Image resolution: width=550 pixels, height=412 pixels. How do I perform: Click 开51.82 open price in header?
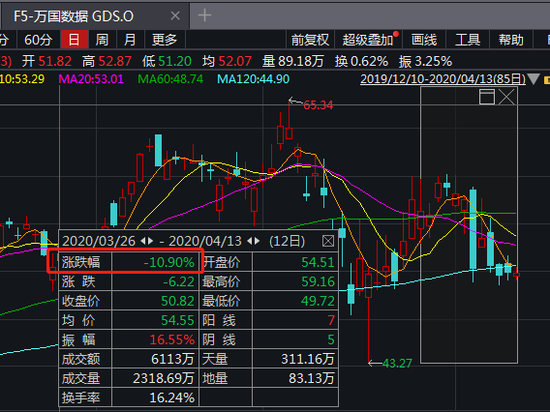pos(47,61)
